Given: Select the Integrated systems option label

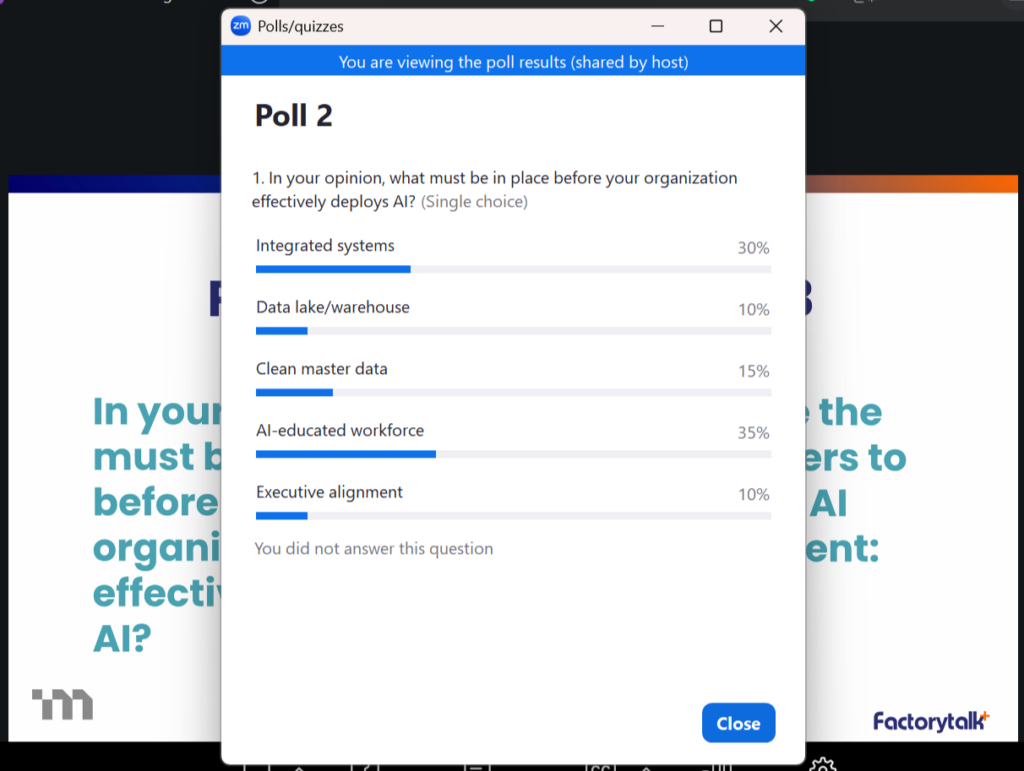Looking at the screenshot, I should click(325, 246).
